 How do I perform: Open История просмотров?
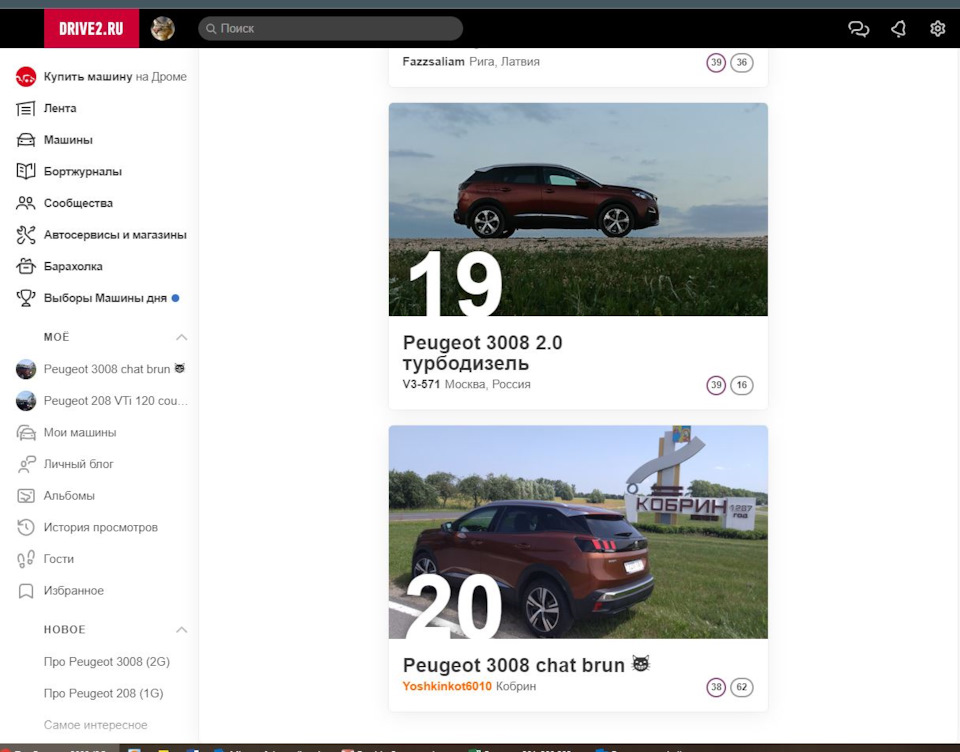click(100, 527)
